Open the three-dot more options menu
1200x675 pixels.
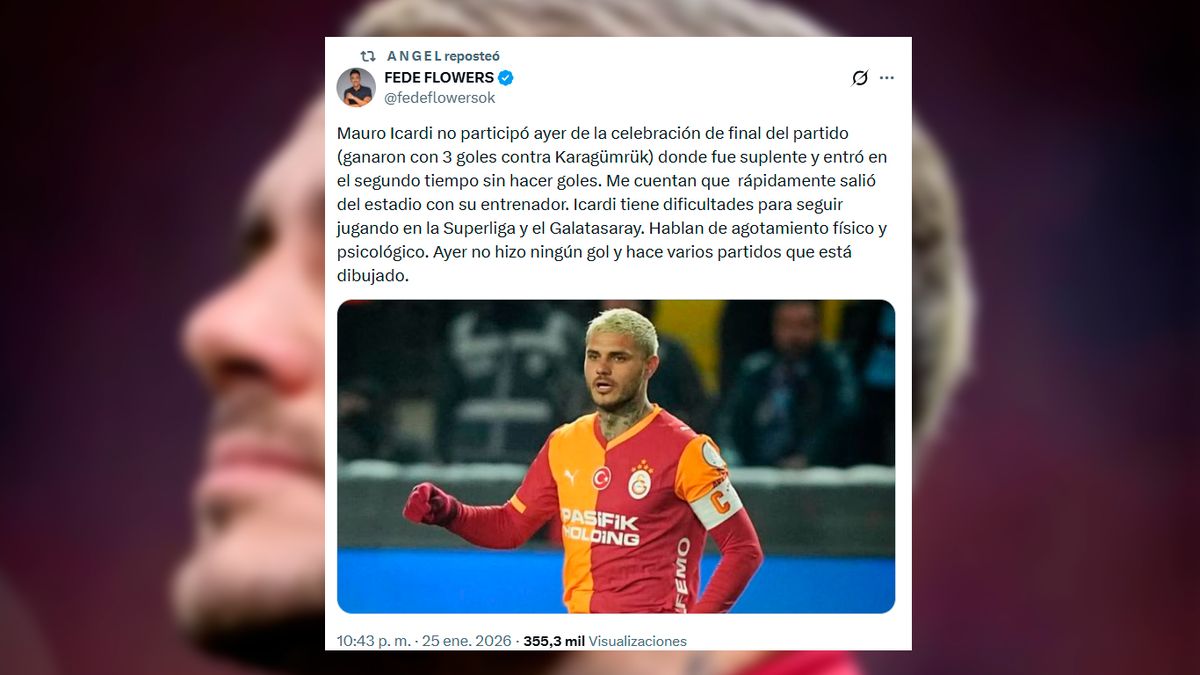(887, 78)
